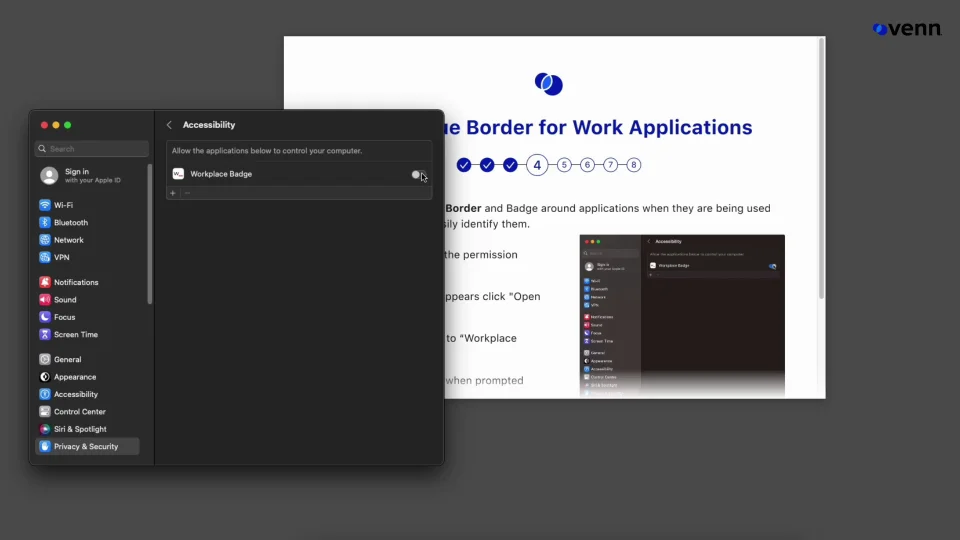Click the Accessibility screenshot thumbnail in setup page
Image resolution: width=960 pixels, height=540 pixels.
(682, 316)
